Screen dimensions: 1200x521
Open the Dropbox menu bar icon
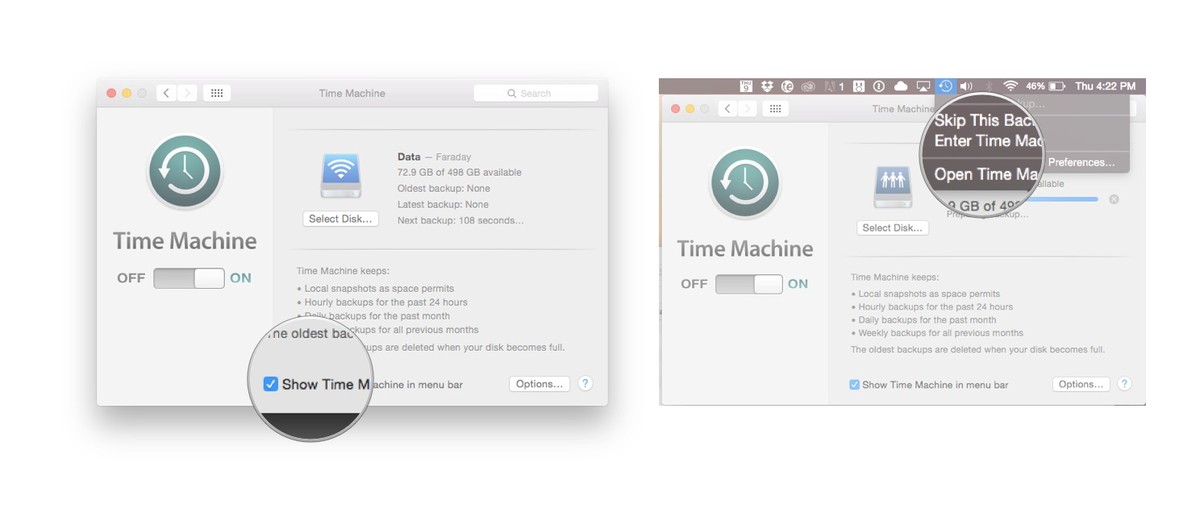767,86
